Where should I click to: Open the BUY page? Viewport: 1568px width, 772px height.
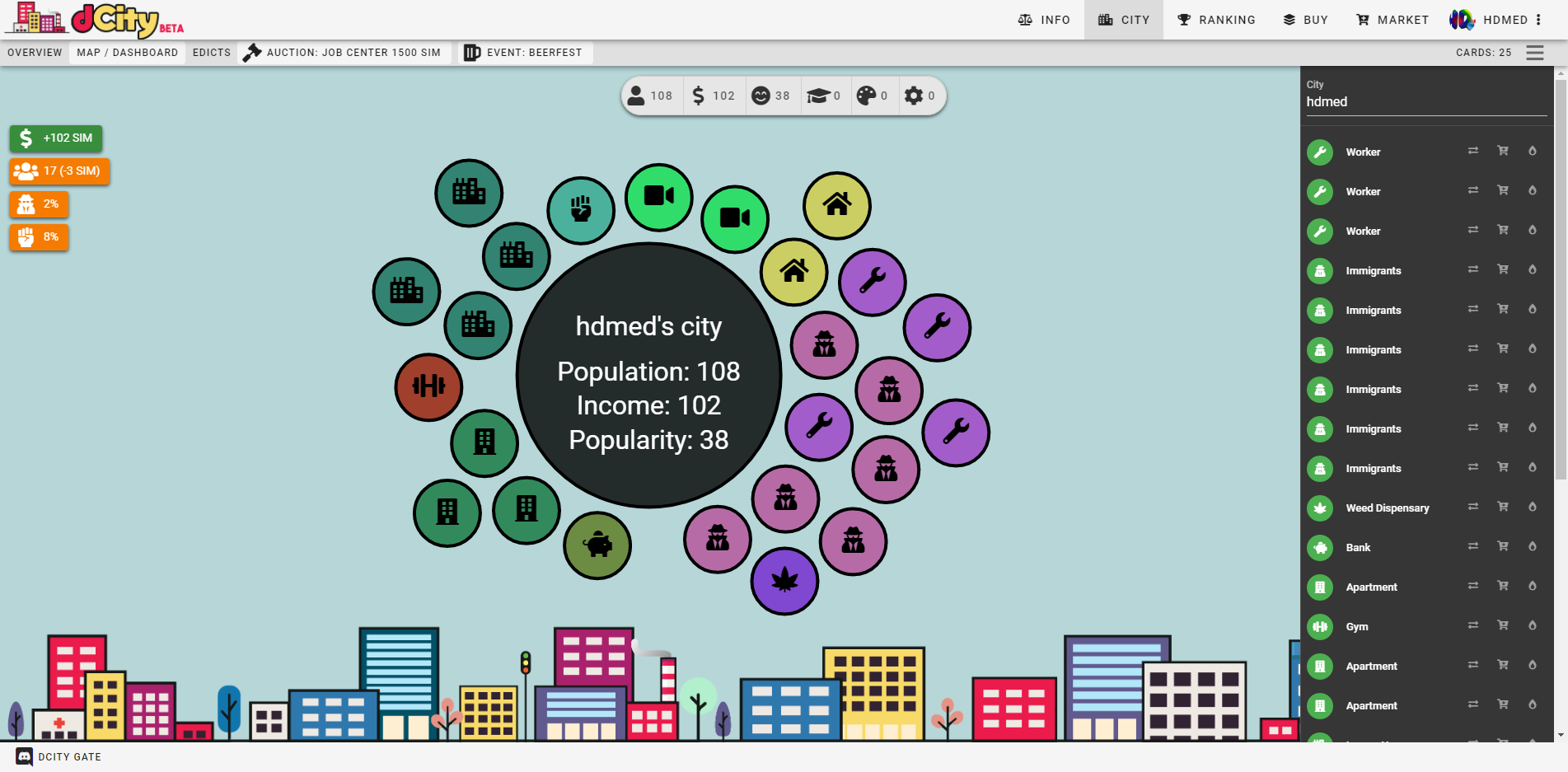coord(1305,20)
